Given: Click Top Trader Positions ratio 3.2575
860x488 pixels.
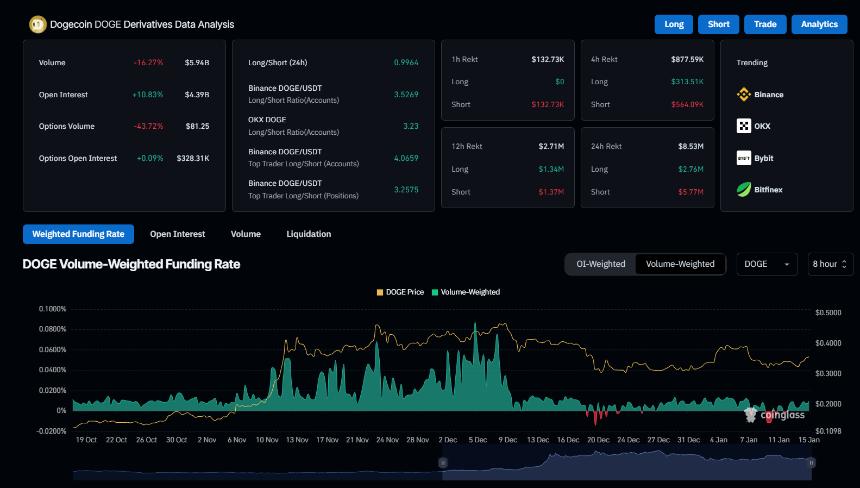Looking at the screenshot, I should pos(406,190).
